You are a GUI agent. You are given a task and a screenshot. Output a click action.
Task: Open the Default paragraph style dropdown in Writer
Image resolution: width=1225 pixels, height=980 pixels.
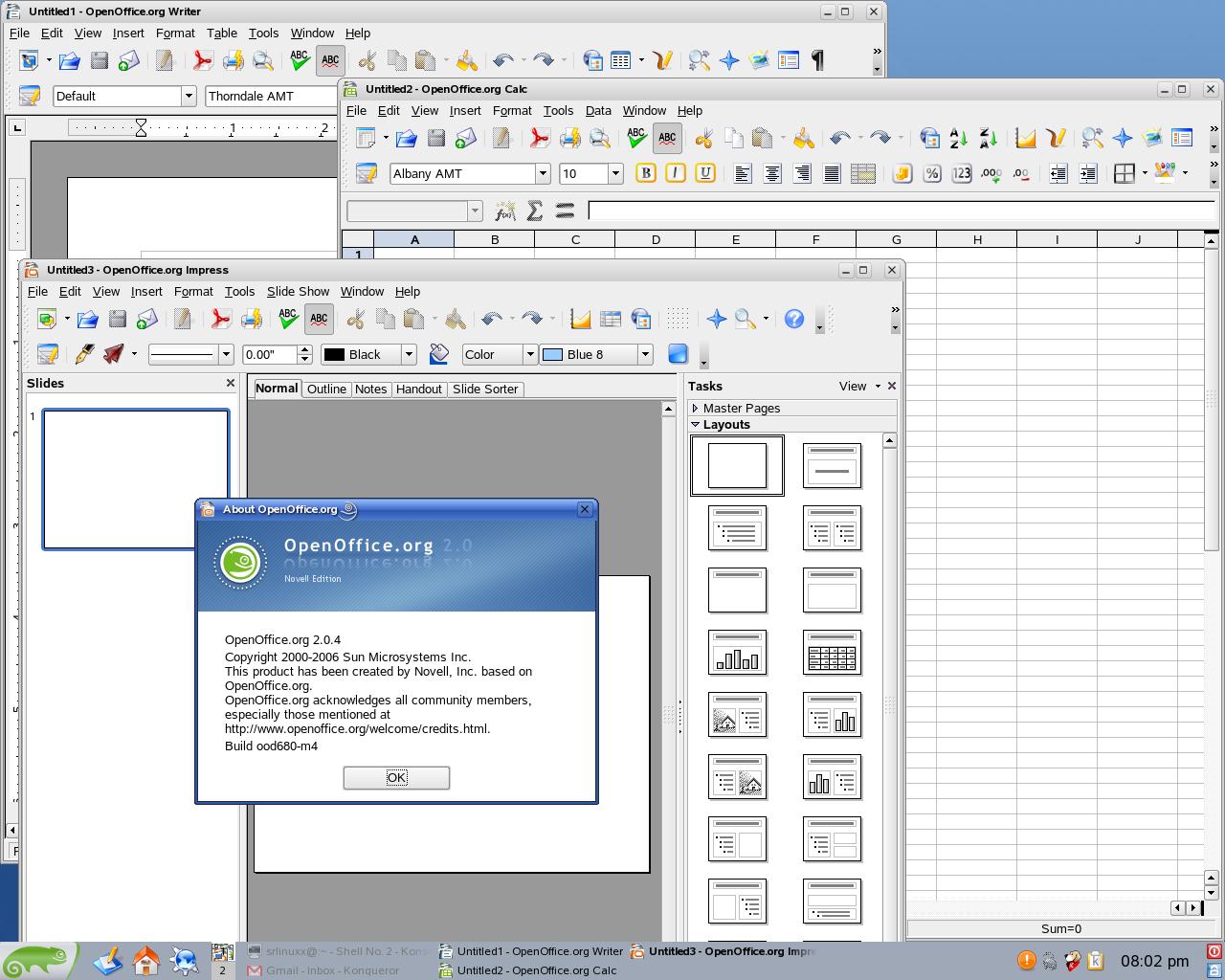tap(189, 96)
